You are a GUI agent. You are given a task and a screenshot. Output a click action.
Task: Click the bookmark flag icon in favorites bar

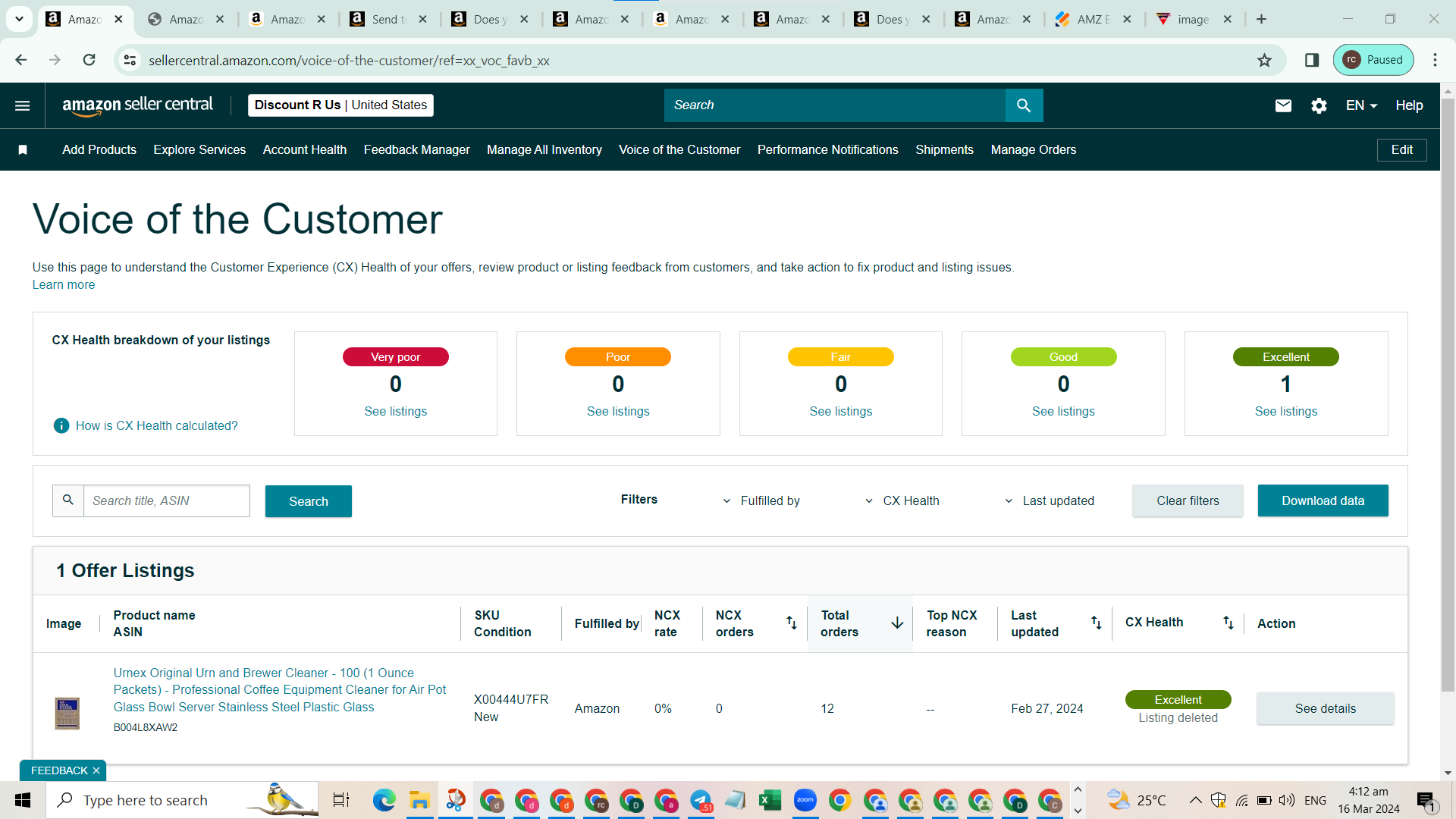coord(23,150)
